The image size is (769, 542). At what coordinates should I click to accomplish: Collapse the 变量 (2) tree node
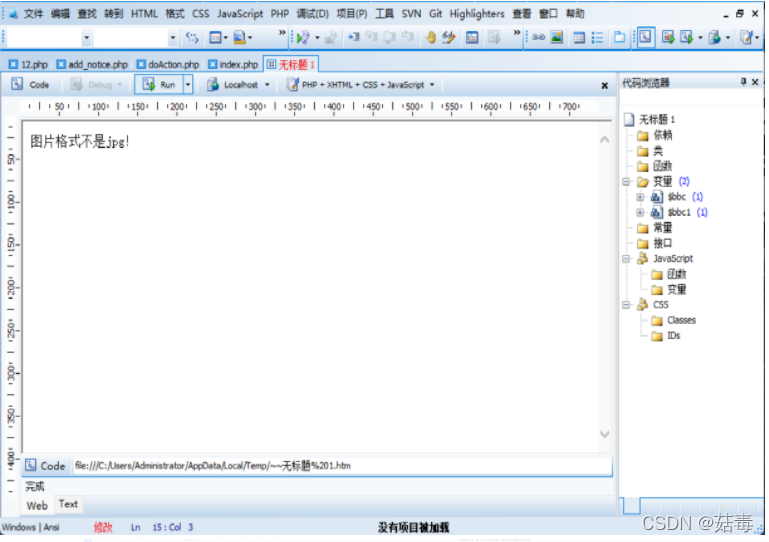coord(626,181)
